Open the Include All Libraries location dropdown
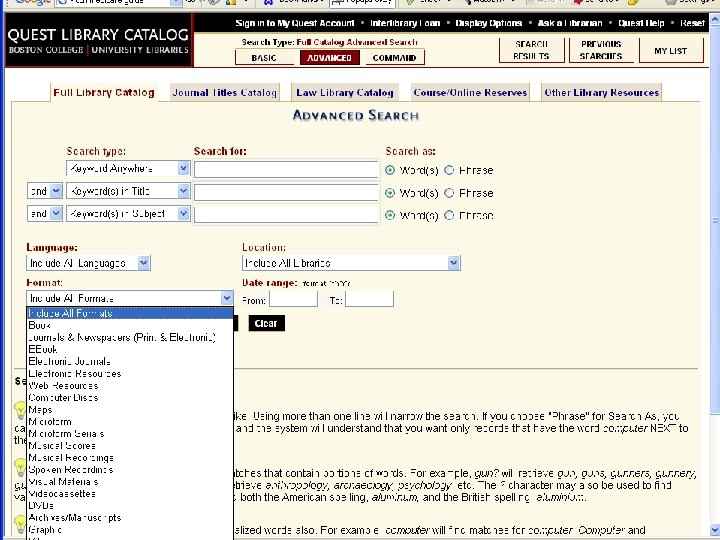 pos(351,263)
